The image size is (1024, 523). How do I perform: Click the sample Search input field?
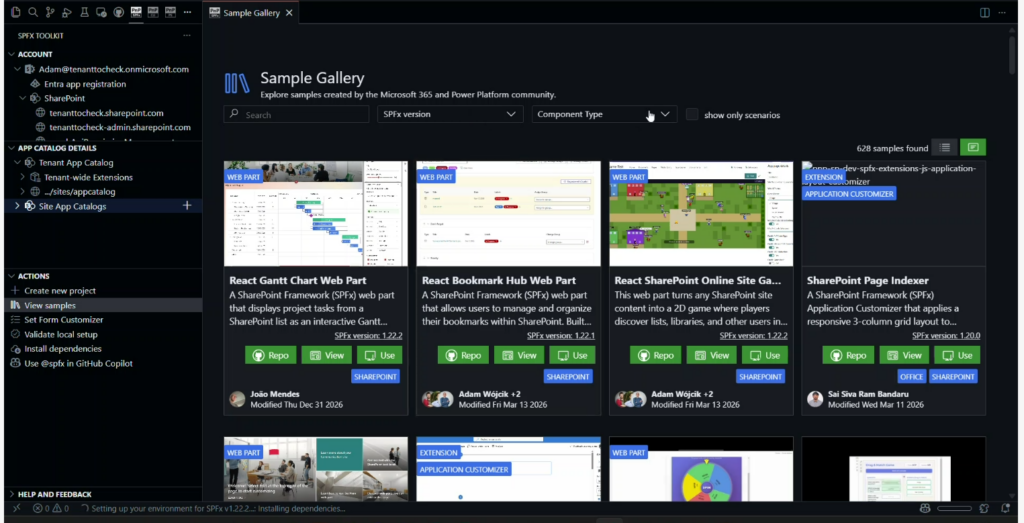pos(295,115)
